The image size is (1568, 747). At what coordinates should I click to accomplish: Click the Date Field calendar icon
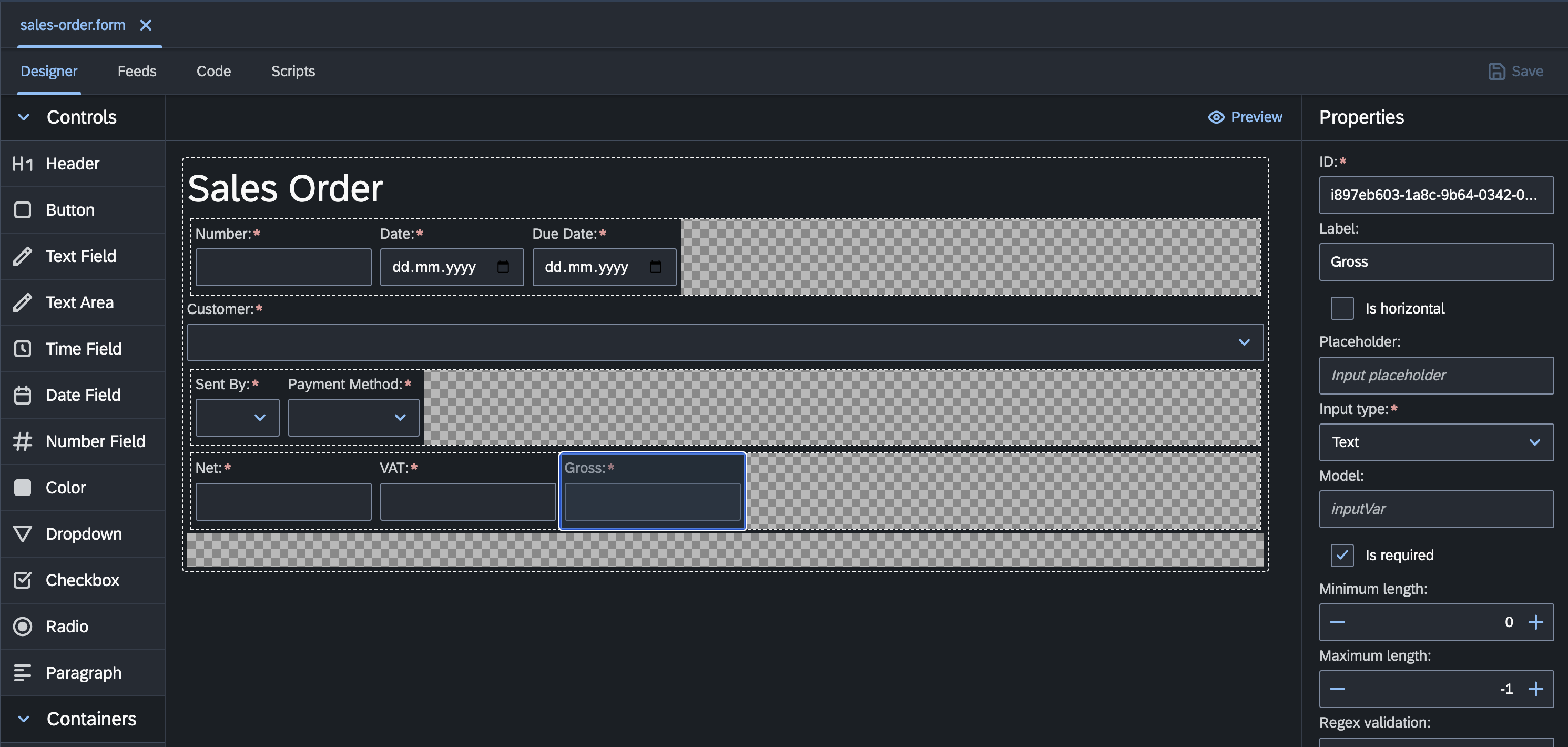tap(23, 395)
